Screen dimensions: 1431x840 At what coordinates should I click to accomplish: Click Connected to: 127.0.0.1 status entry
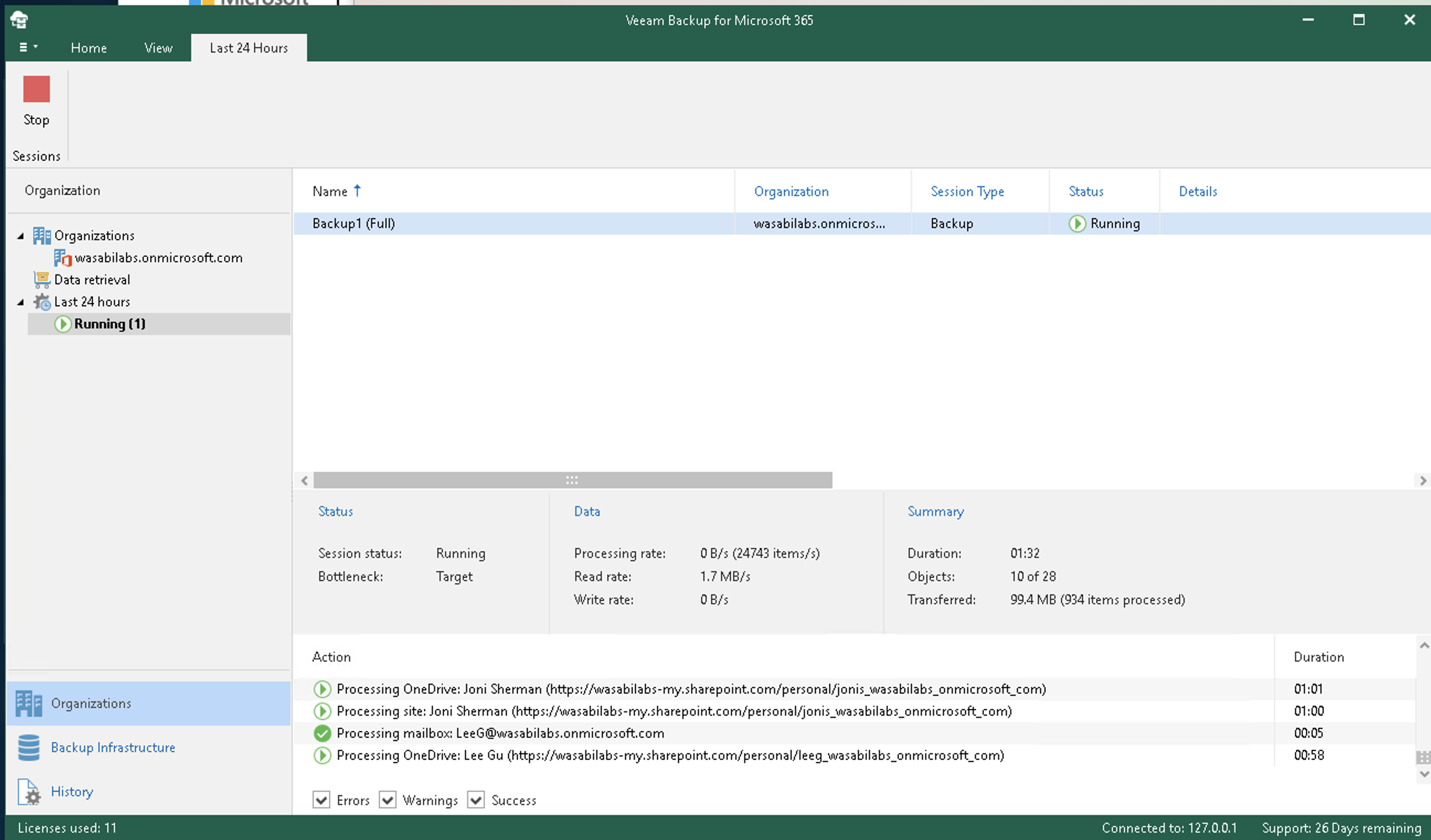pyautogui.click(x=1169, y=828)
